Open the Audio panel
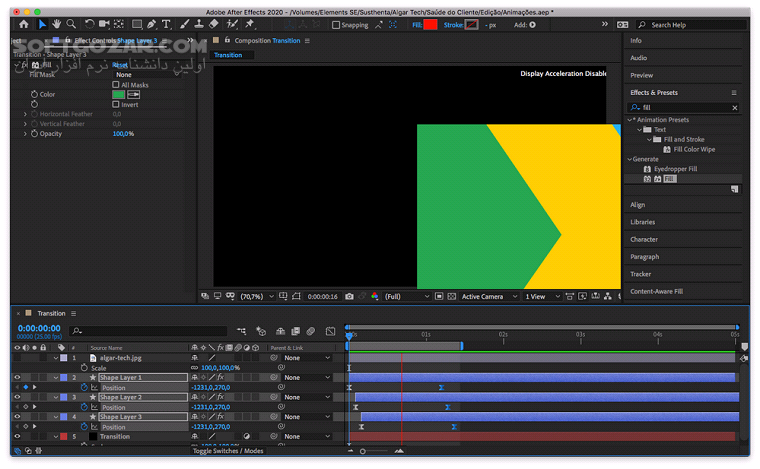Screen dimensions: 760x469 638,58
